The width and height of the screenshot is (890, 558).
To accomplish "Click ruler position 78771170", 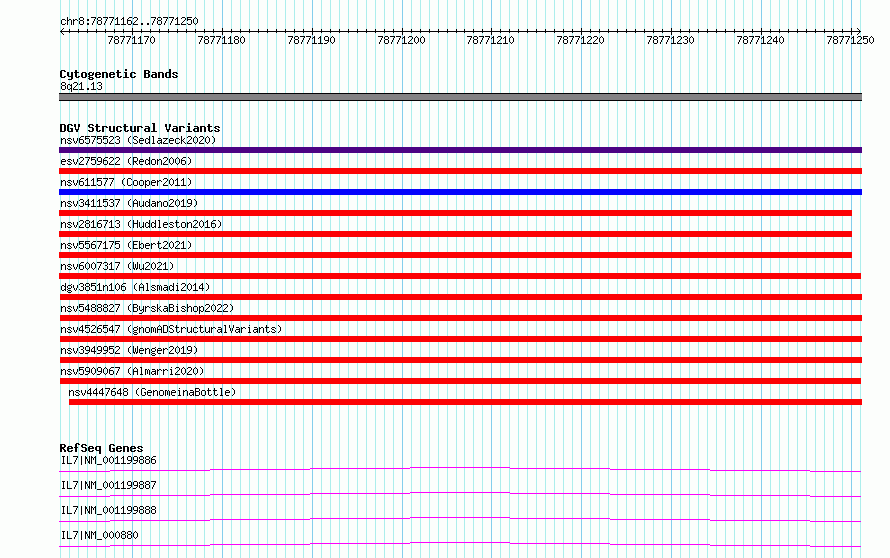I will [131, 40].
